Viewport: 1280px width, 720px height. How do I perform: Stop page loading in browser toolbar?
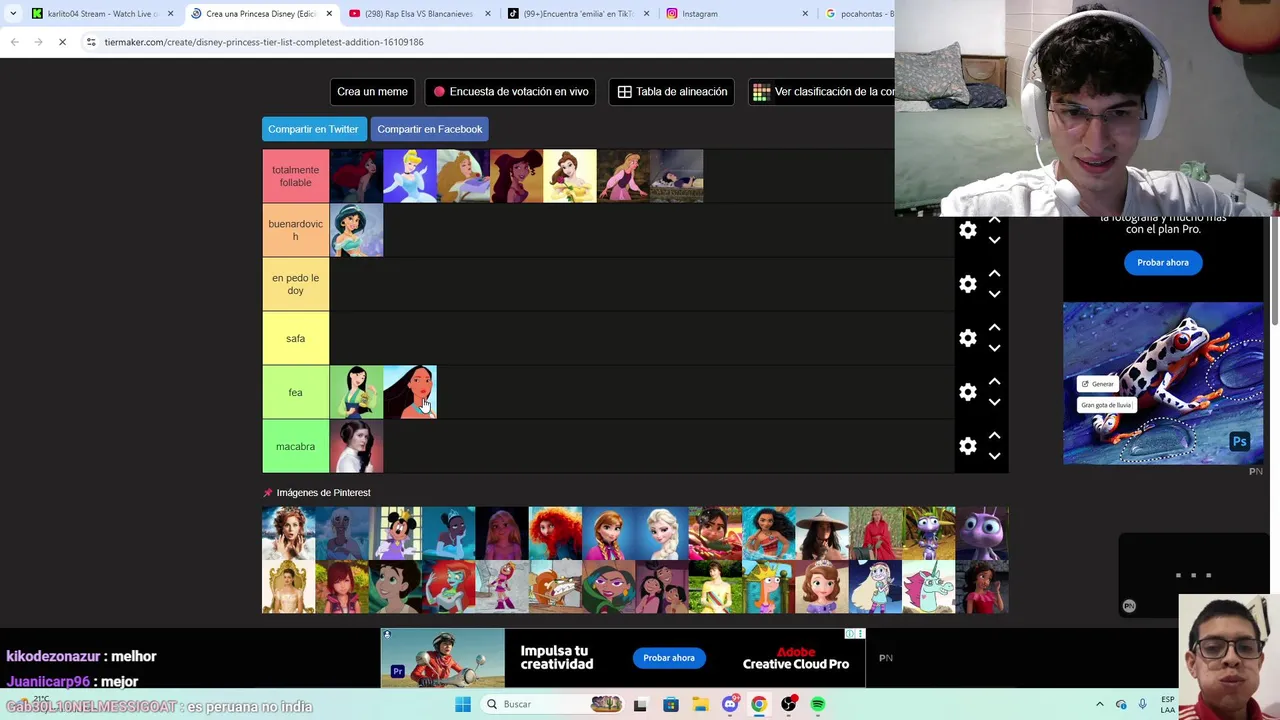point(62,42)
